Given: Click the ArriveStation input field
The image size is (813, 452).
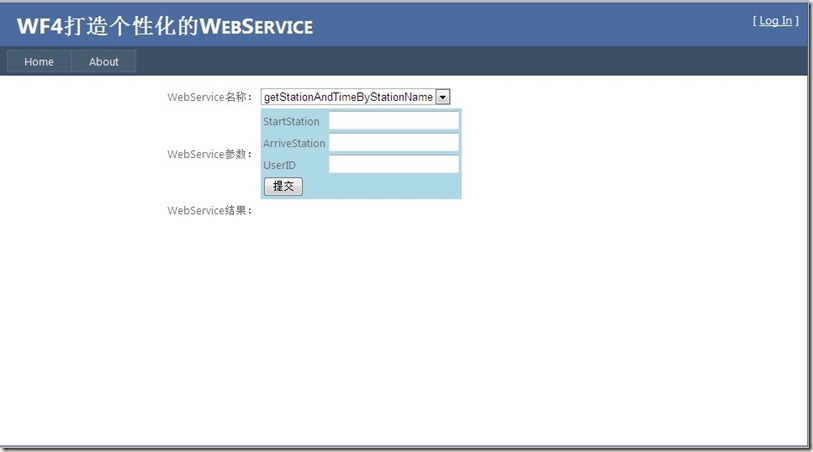Looking at the screenshot, I should tap(394, 143).
